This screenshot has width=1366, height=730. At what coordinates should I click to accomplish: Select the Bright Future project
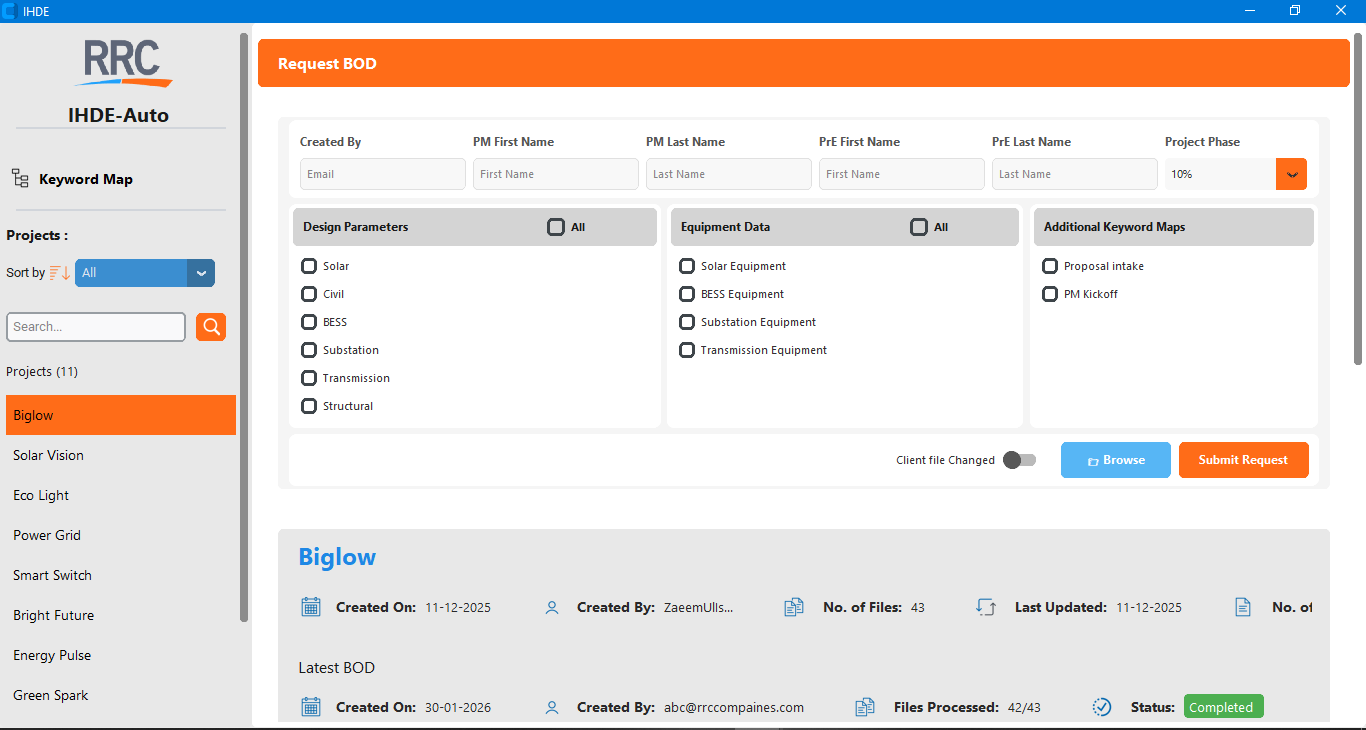click(121, 615)
